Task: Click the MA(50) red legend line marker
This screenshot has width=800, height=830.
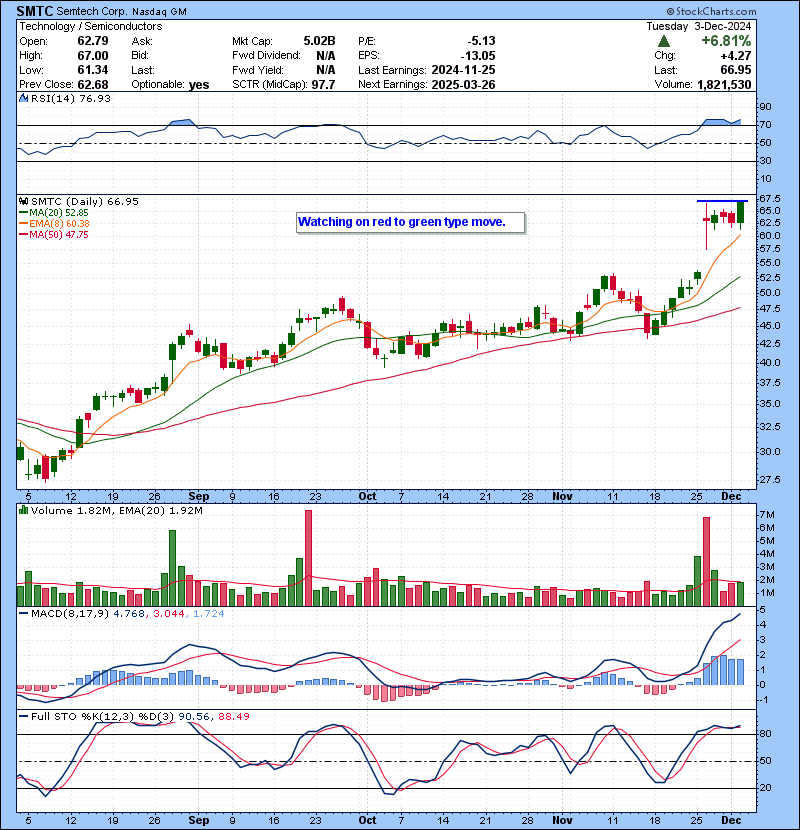Action: (23, 234)
